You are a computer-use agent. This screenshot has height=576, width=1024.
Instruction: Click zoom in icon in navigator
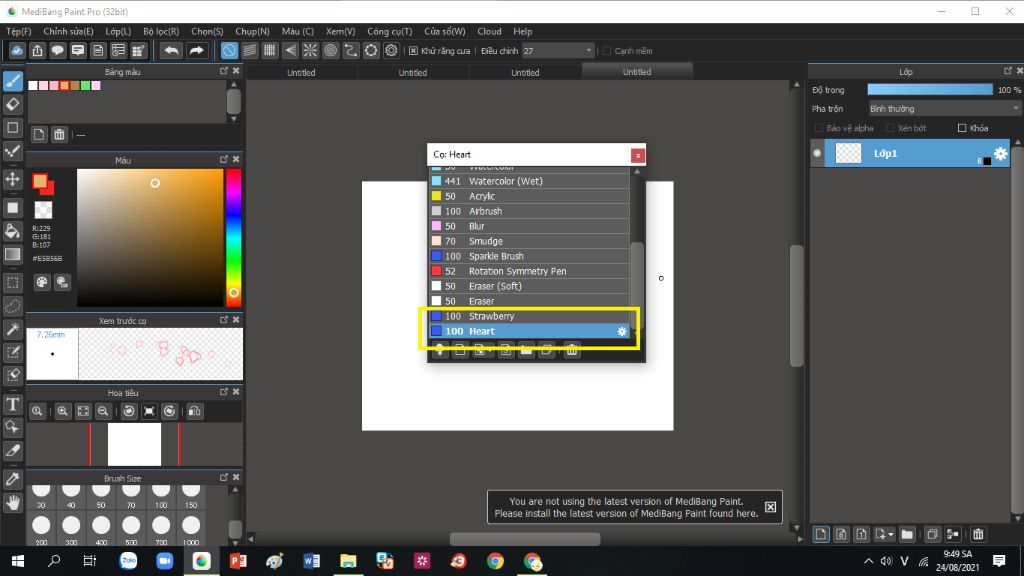[x=63, y=411]
